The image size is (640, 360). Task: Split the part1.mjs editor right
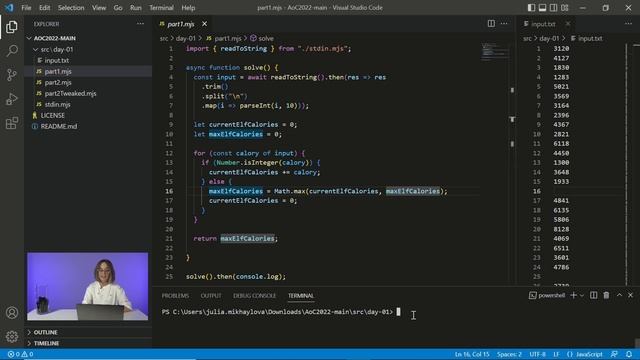[x=491, y=24]
